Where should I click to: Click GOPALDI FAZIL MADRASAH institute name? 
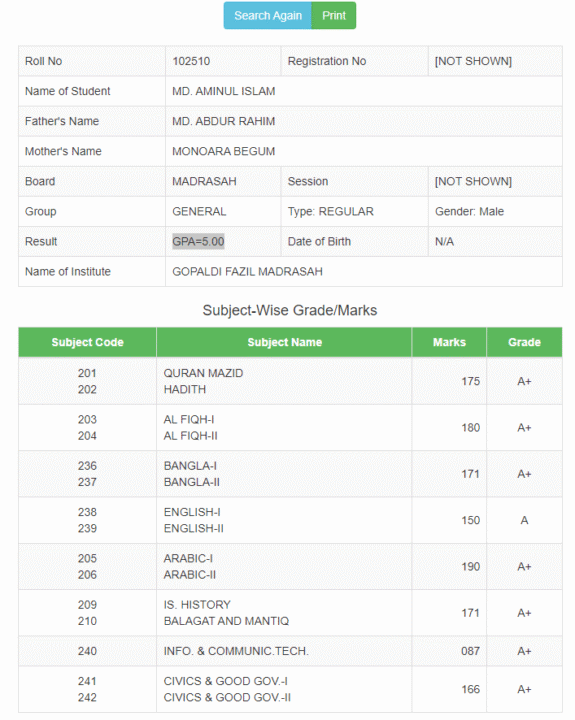pos(248,272)
